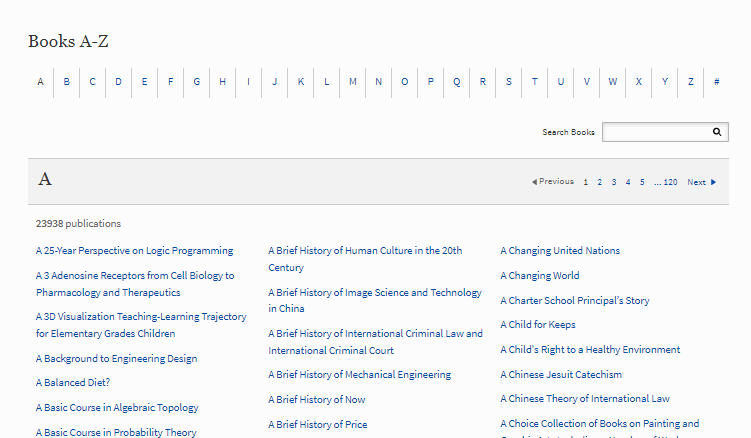751x438 pixels.
Task: Open page 3 of results
Action: click(614, 182)
